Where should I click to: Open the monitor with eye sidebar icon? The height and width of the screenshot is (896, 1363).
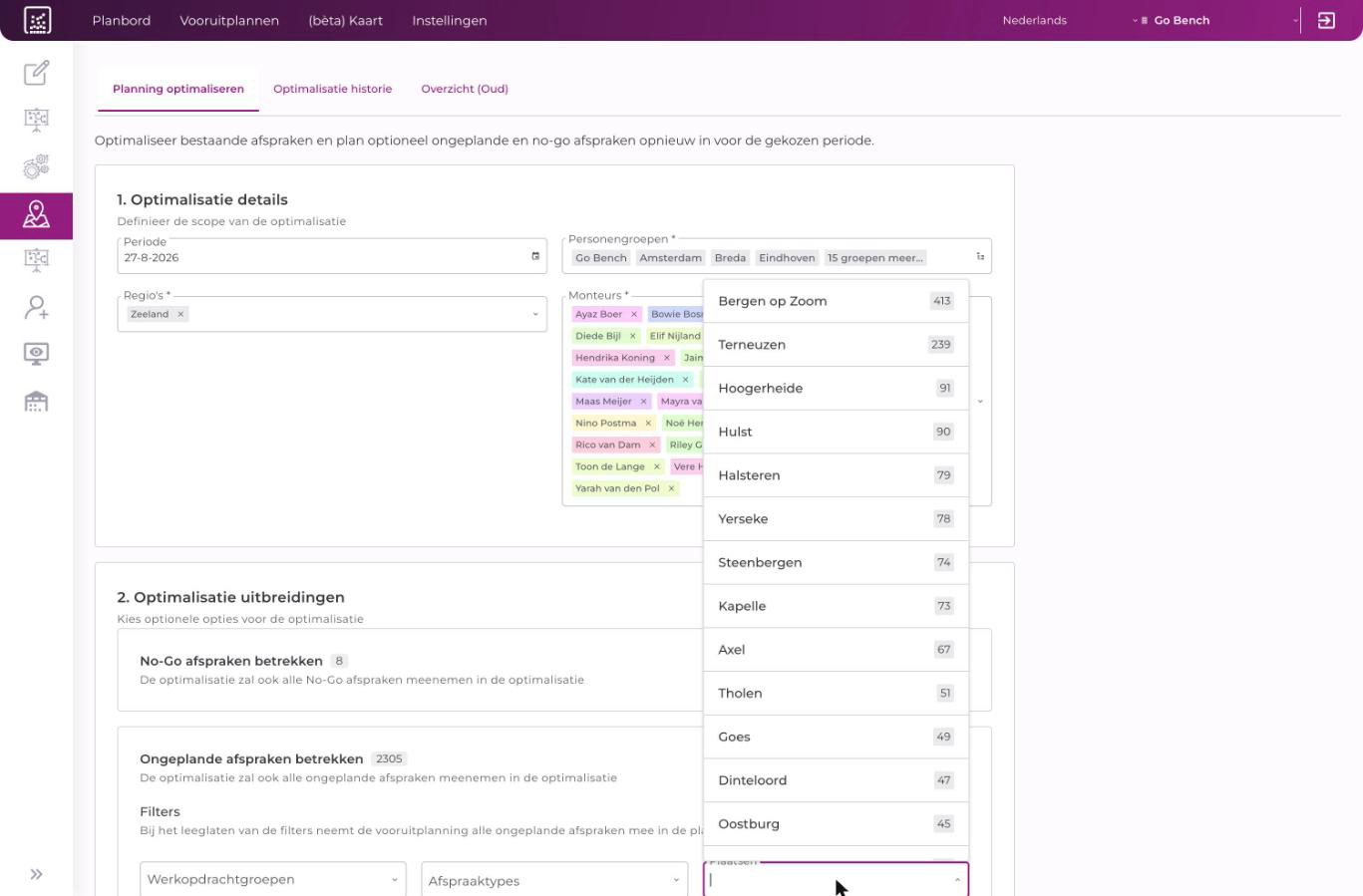[36, 354]
